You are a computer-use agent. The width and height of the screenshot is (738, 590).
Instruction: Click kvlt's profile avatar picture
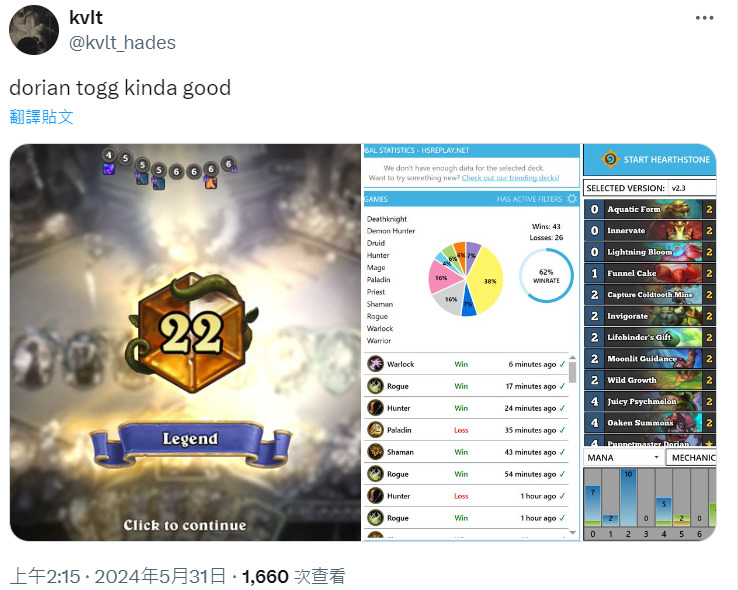pos(34,30)
